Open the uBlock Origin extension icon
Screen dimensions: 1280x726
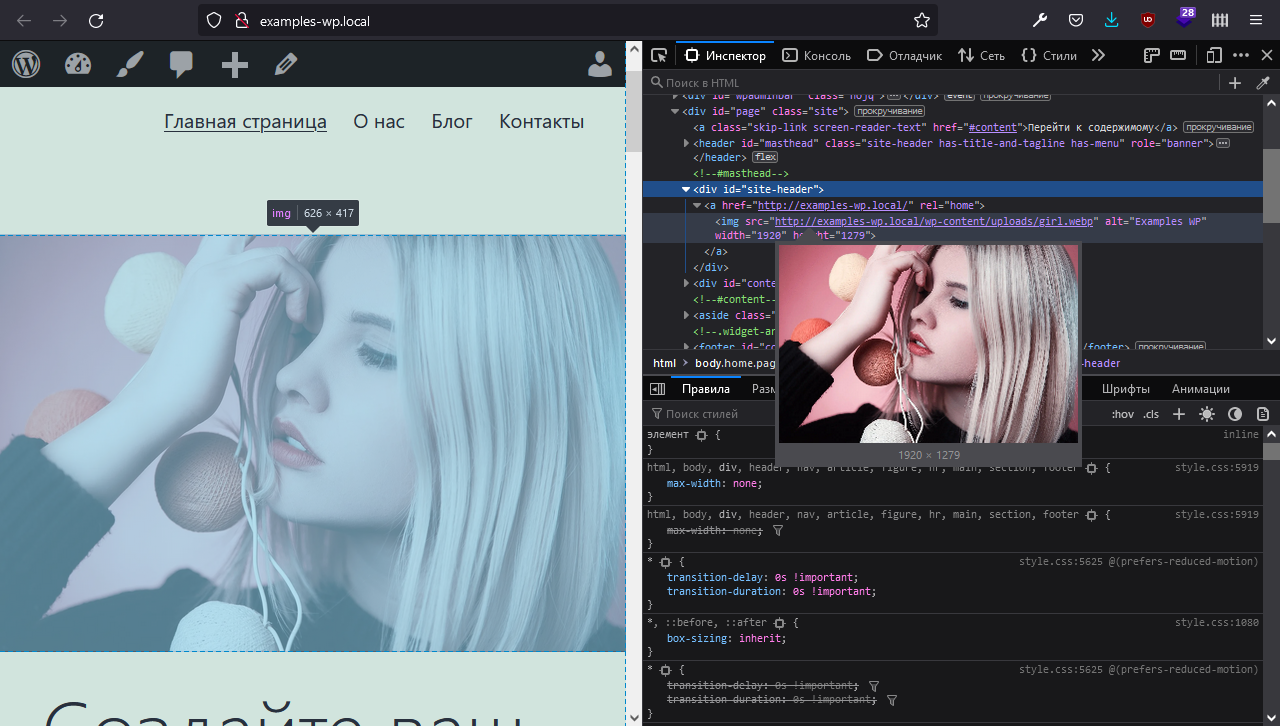[x=1148, y=20]
